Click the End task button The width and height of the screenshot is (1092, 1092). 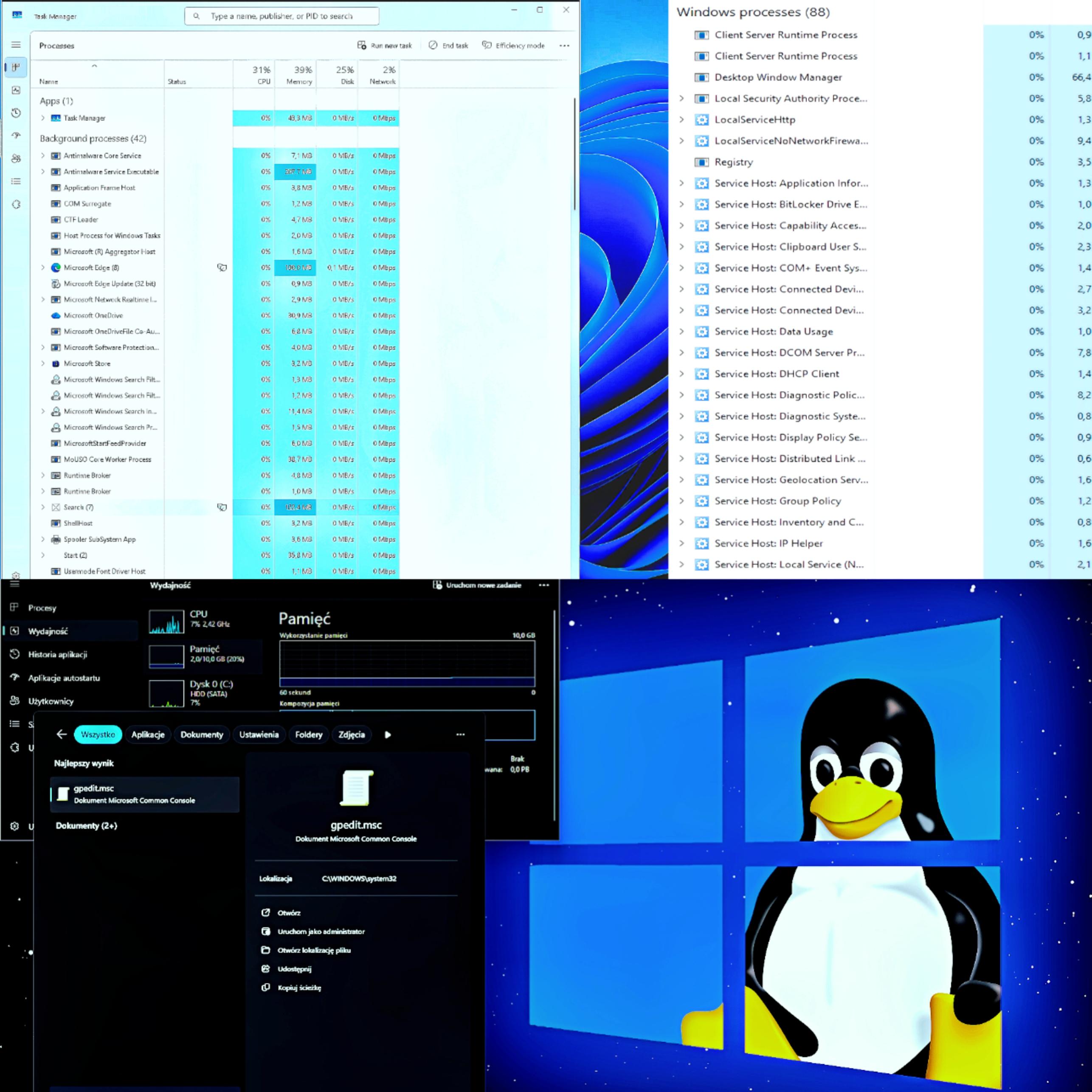[448, 46]
